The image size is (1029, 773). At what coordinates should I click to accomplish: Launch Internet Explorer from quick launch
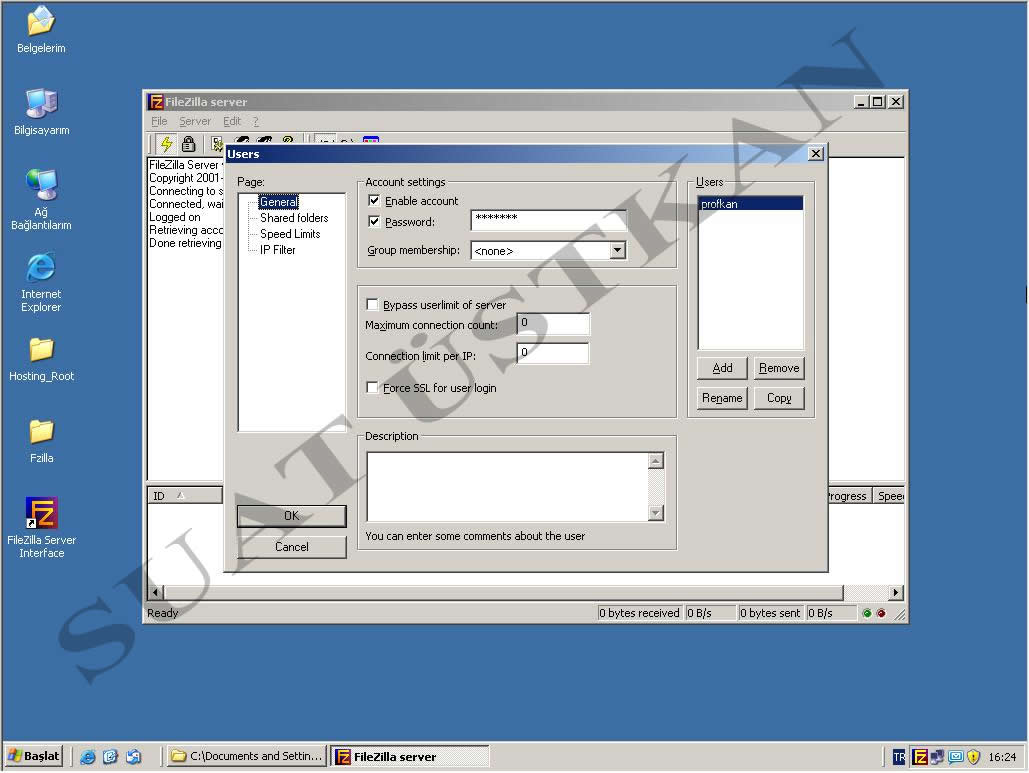coord(87,757)
